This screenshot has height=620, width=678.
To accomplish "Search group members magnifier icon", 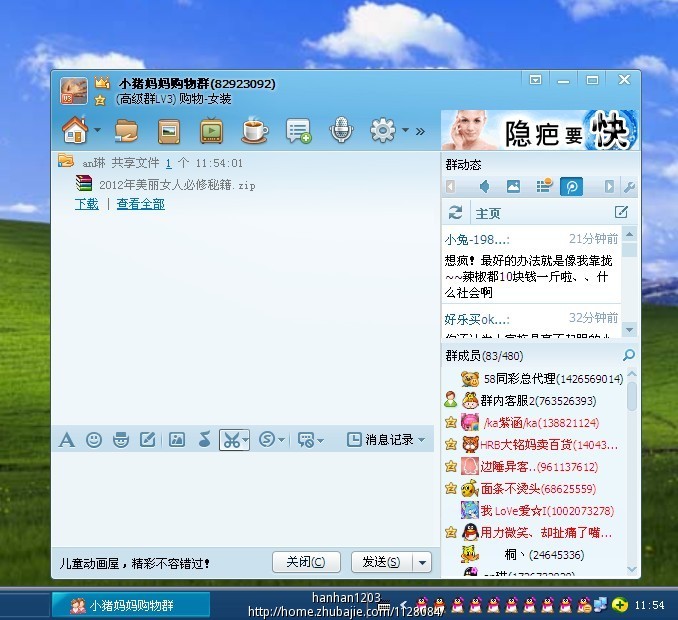I will pos(629,355).
